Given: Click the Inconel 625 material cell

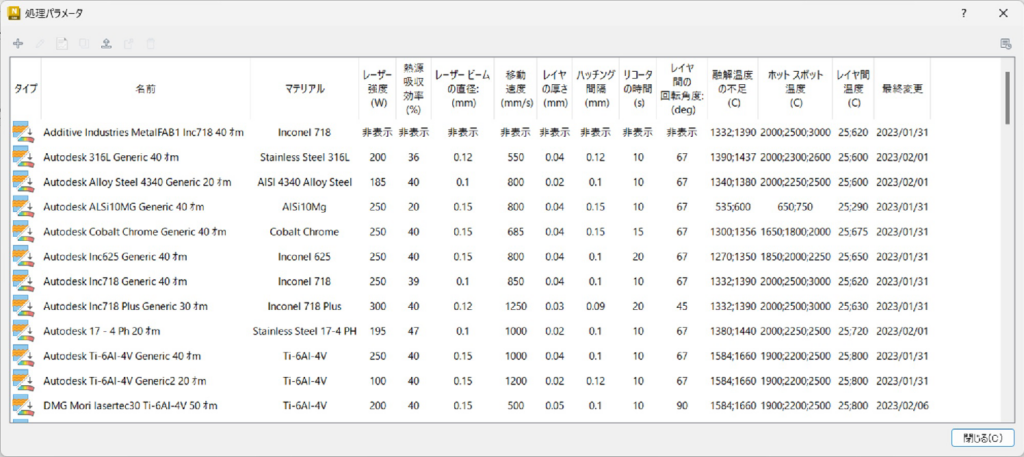Looking at the screenshot, I should pyautogui.click(x=304, y=257).
